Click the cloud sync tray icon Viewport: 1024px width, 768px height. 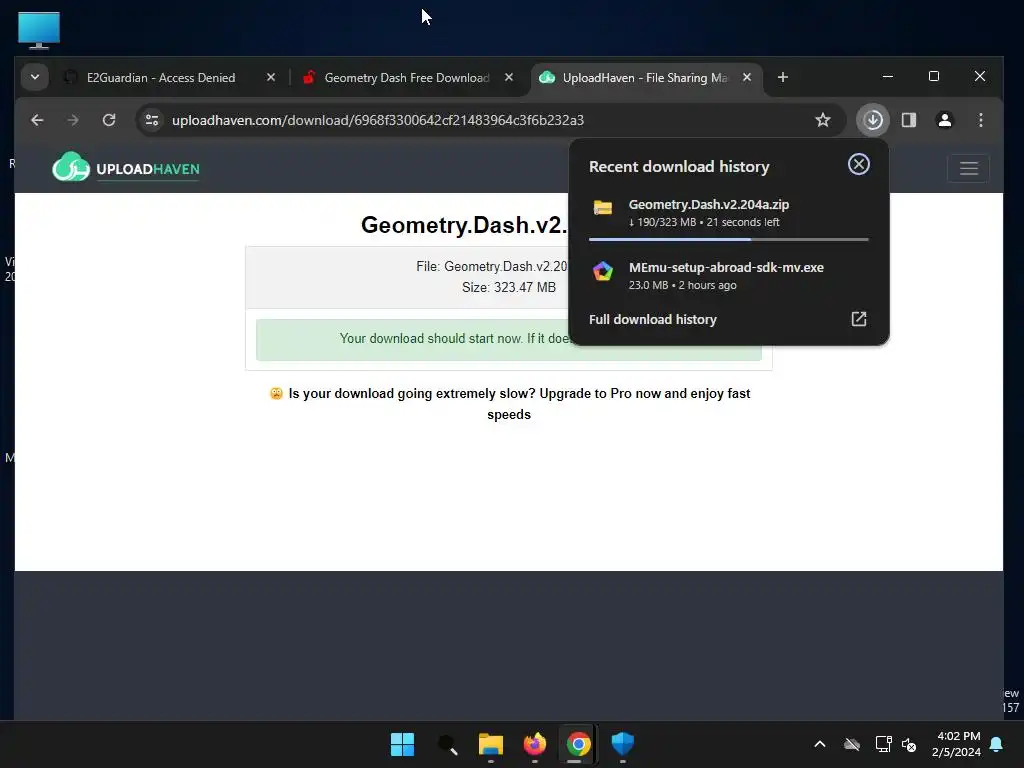pos(852,744)
